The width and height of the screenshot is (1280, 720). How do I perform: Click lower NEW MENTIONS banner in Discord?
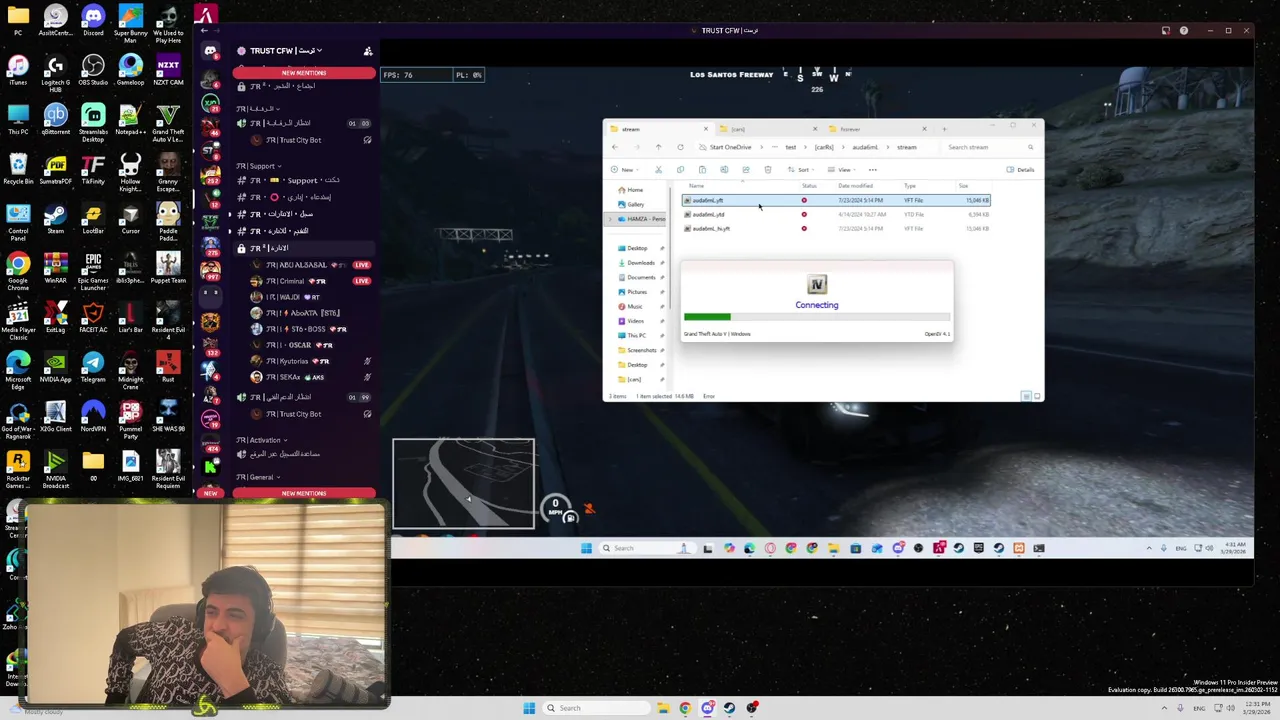(304, 493)
